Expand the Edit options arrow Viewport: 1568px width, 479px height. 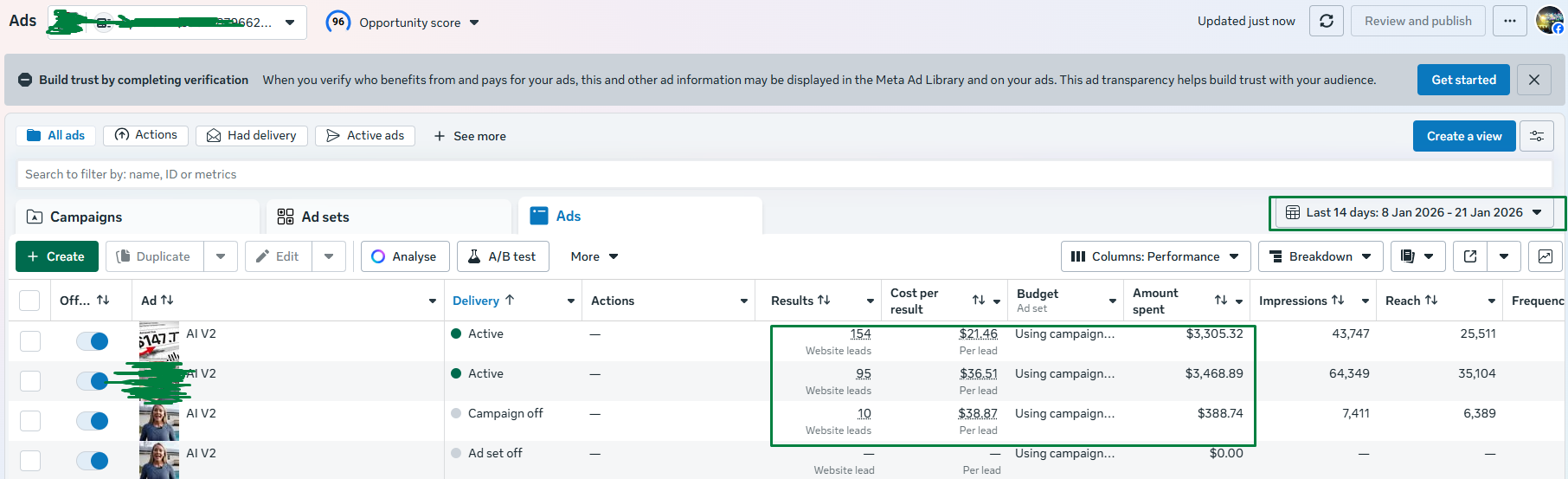click(329, 256)
